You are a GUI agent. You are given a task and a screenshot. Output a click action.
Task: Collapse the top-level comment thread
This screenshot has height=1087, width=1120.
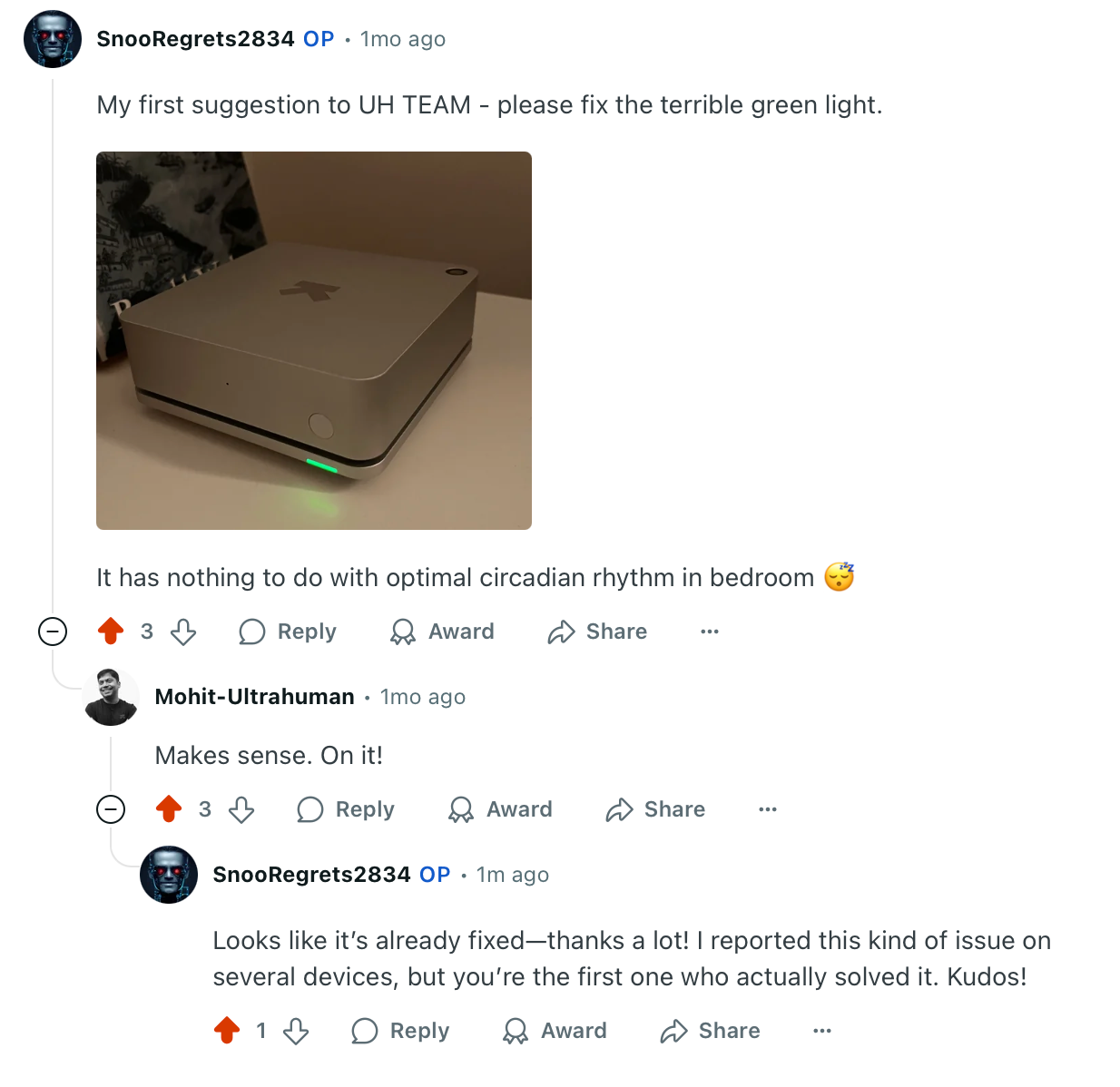point(53,631)
